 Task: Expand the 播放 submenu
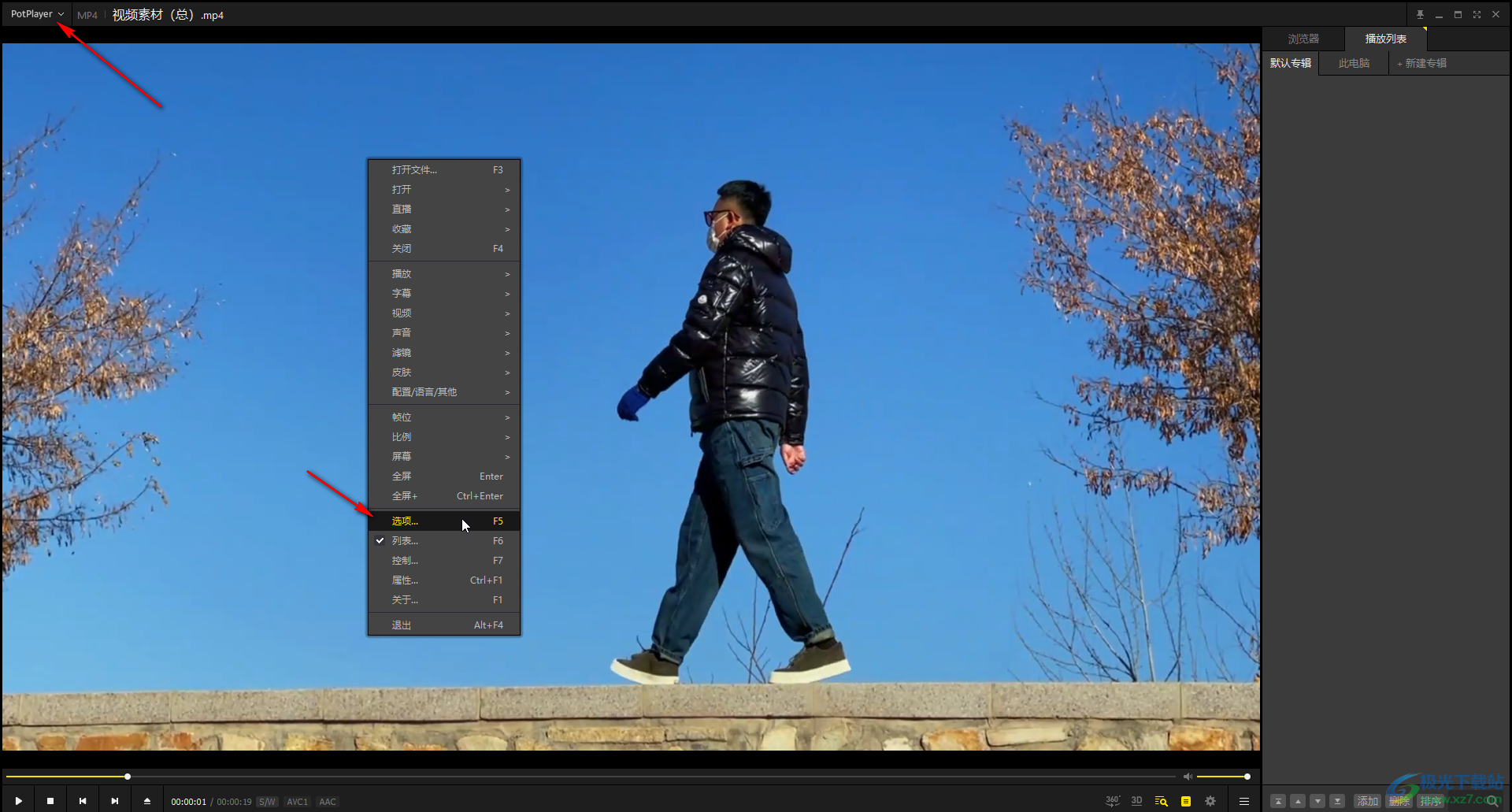pyautogui.click(x=444, y=274)
